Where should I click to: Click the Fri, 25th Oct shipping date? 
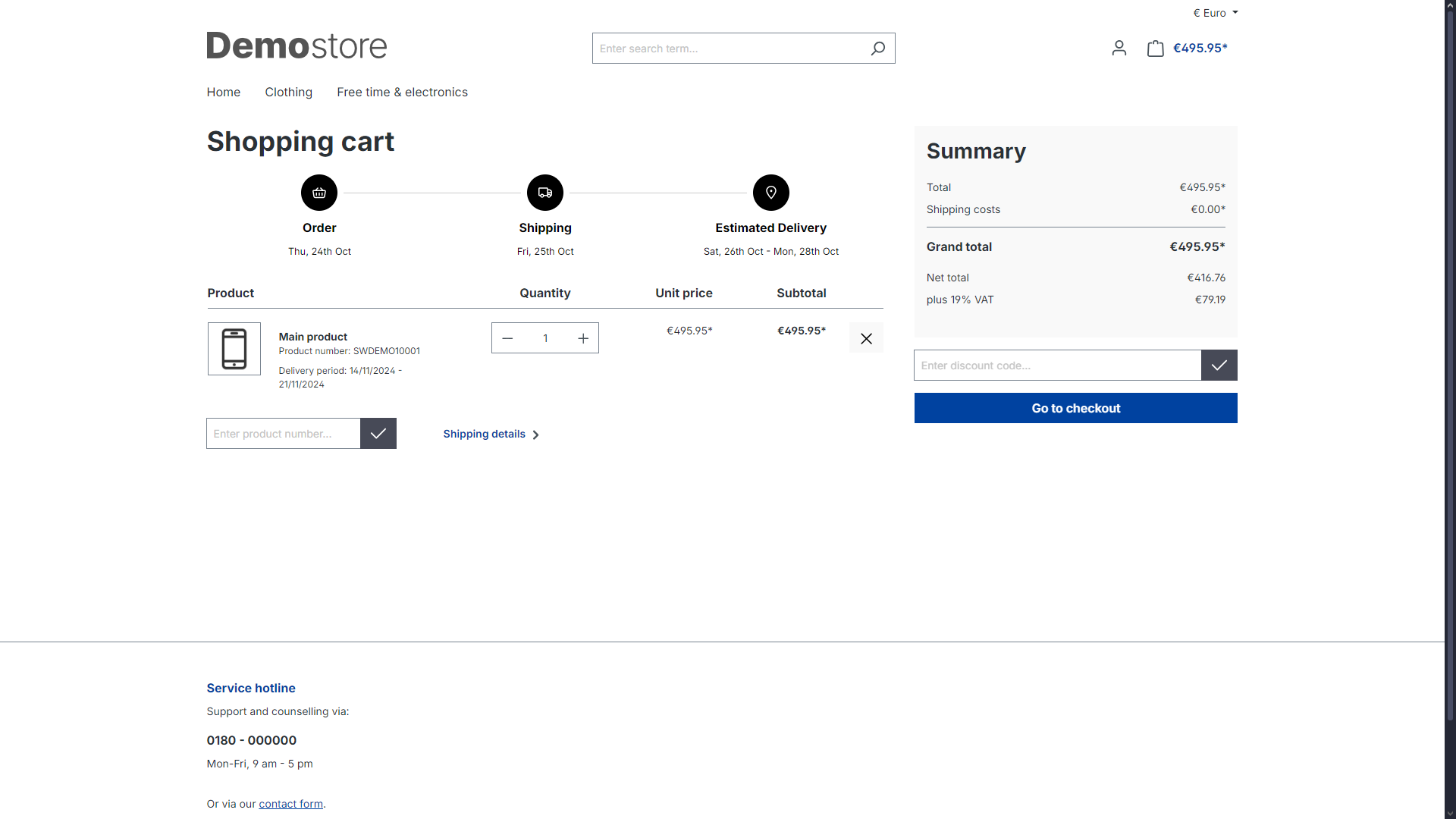[545, 252]
